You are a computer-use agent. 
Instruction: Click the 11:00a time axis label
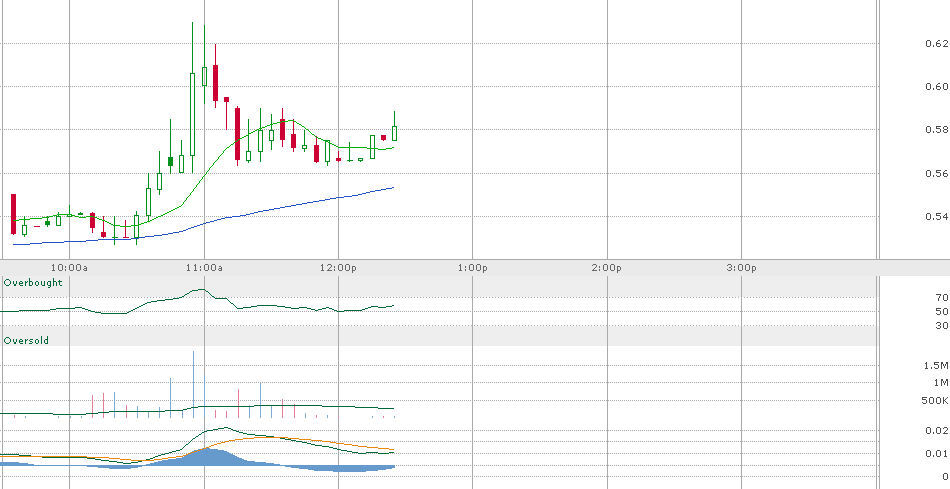(x=204, y=267)
